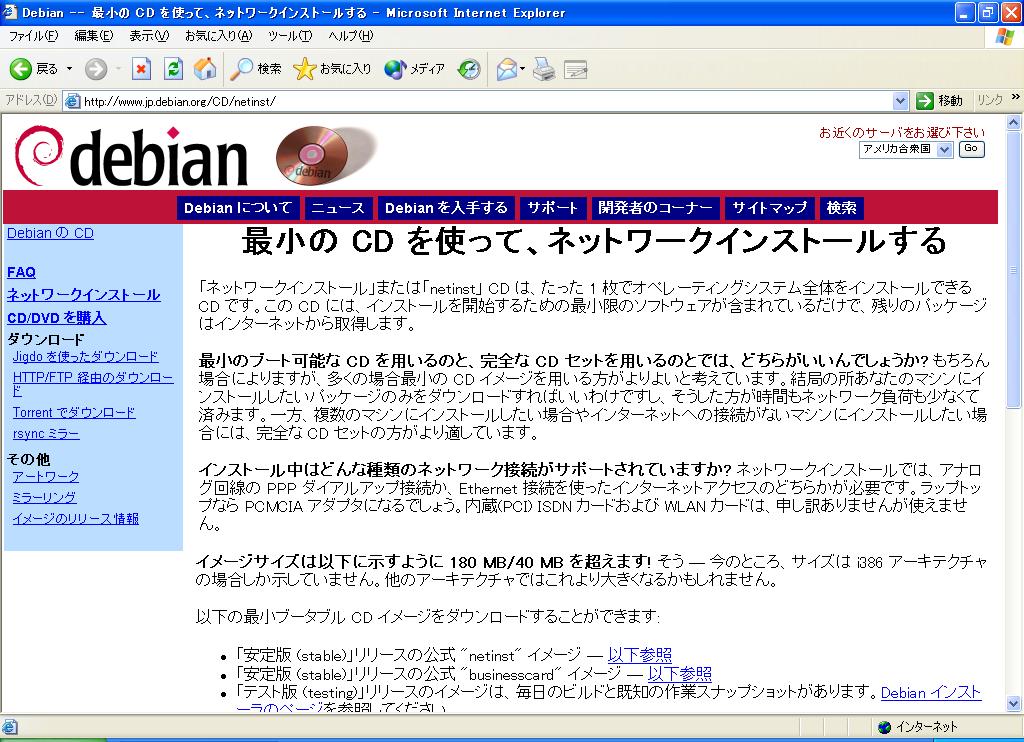Screen dimensions: 1024x742
Task: Open the server country dropdown (アメリカ合衆国)
Action: (905, 150)
